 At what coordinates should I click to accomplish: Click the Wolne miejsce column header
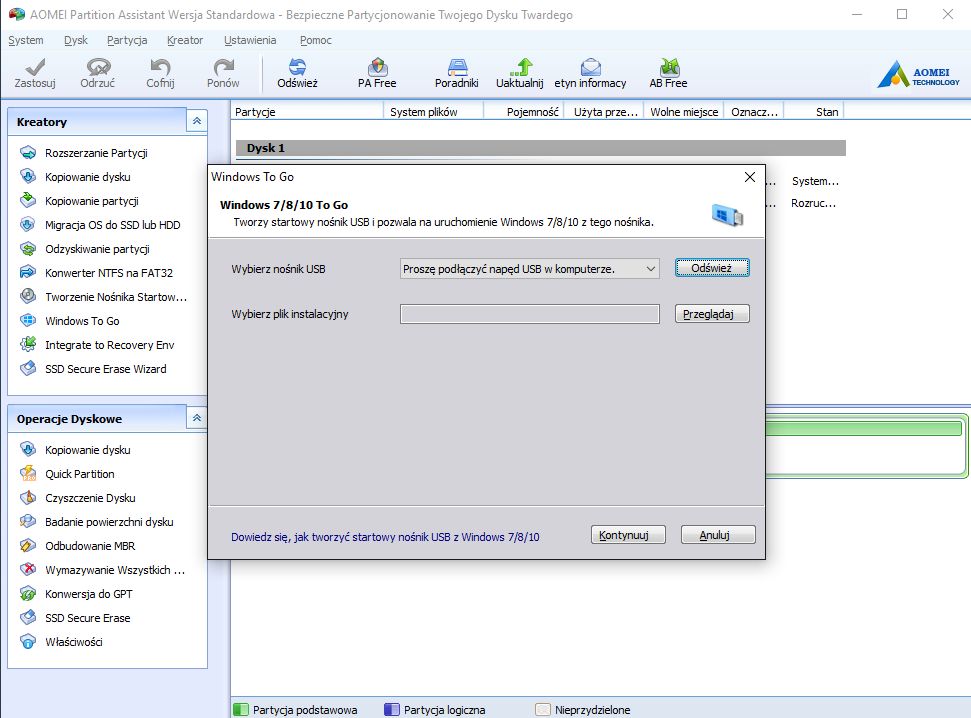[684, 112]
